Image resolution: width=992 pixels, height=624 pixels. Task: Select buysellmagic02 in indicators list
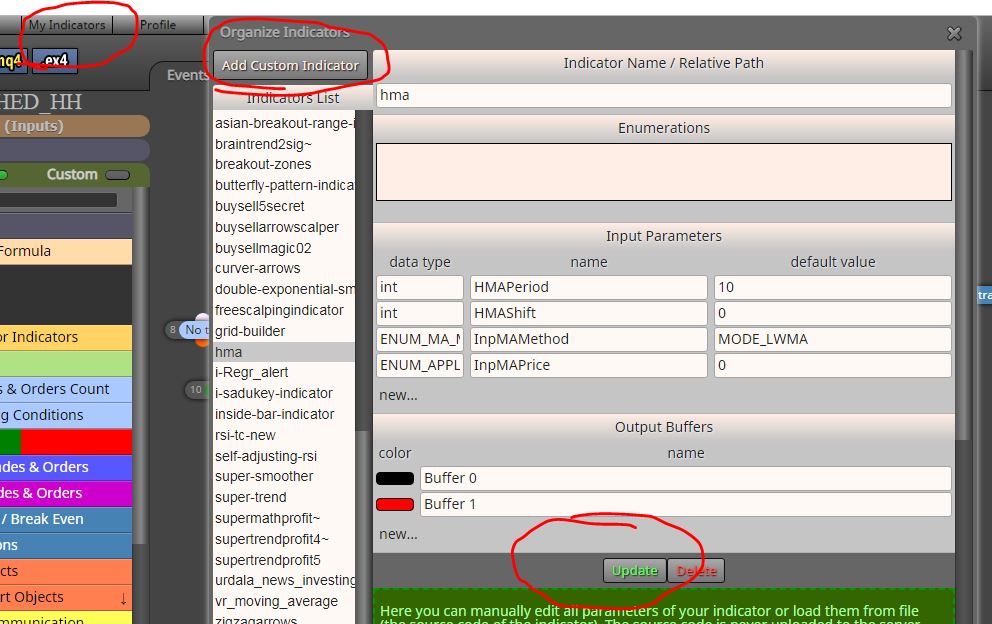point(284,248)
